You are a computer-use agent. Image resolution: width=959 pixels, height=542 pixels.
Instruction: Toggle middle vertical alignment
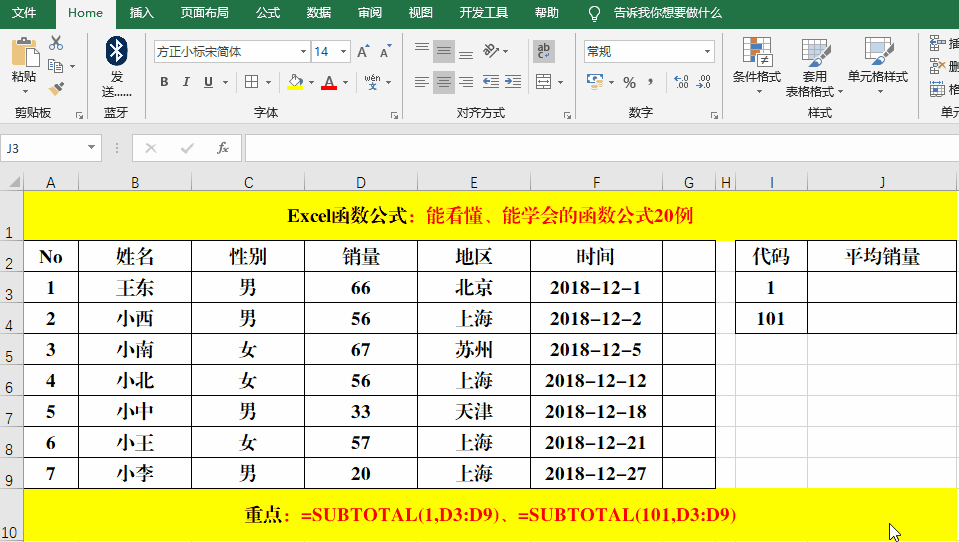pos(444,51)
